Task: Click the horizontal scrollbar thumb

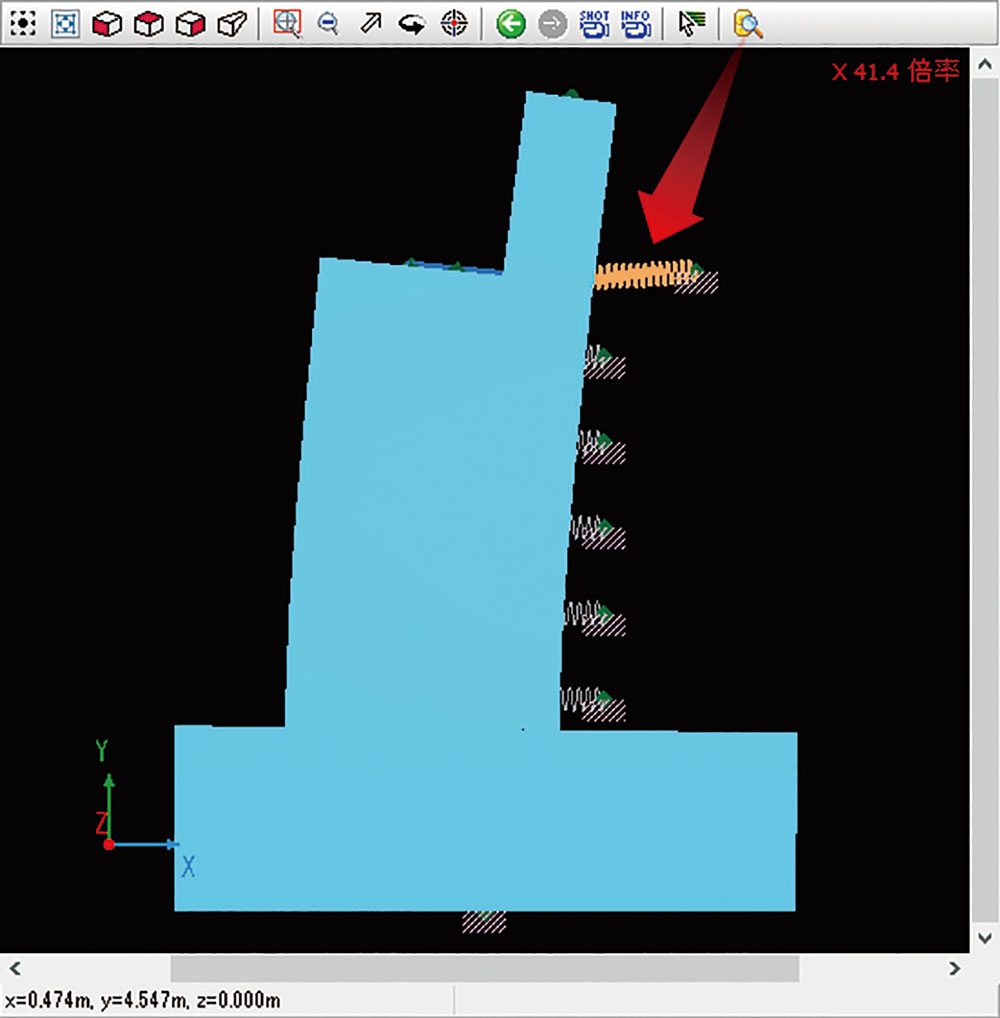Action: point(484,968)
